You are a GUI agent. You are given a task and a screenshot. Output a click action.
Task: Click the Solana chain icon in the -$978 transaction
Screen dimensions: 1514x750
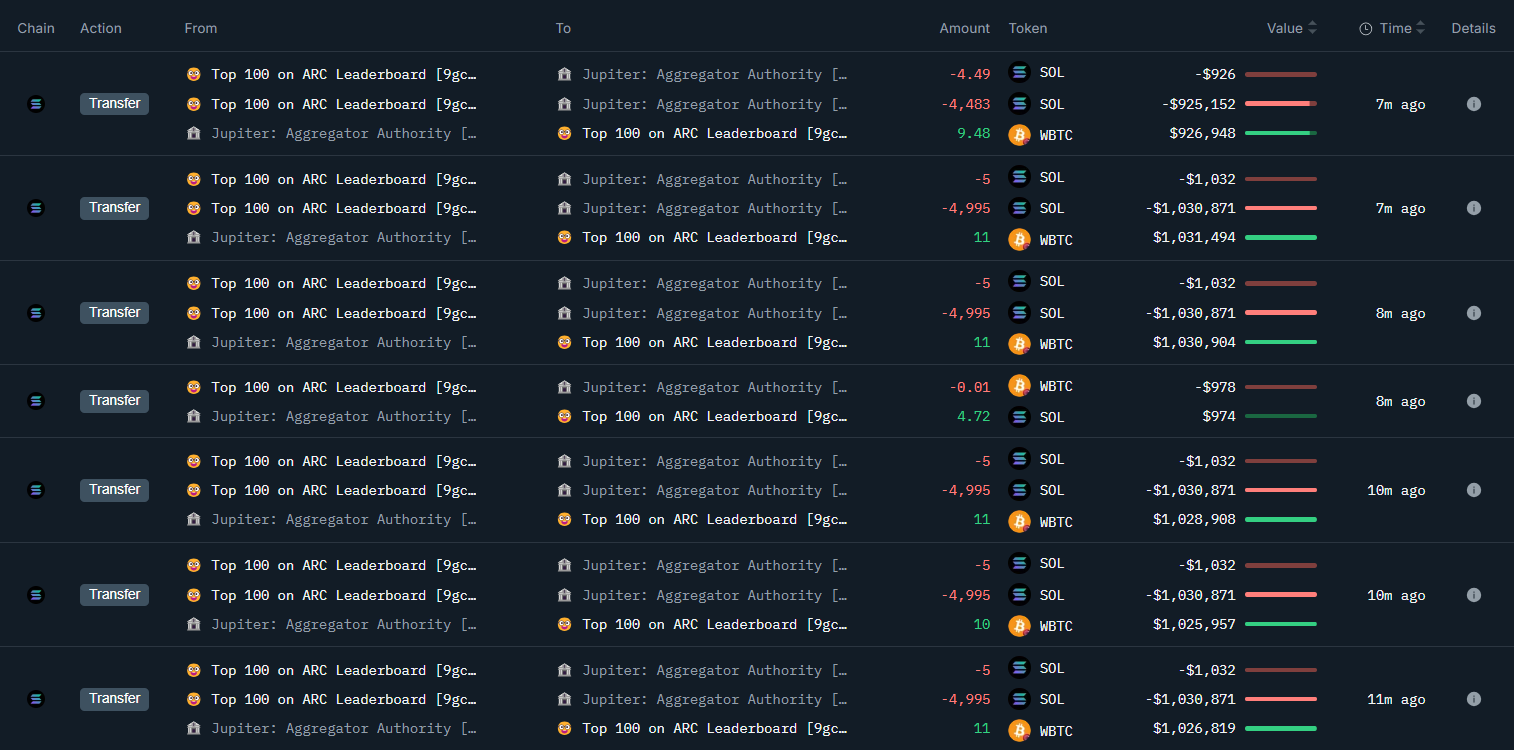coord(36,401)
